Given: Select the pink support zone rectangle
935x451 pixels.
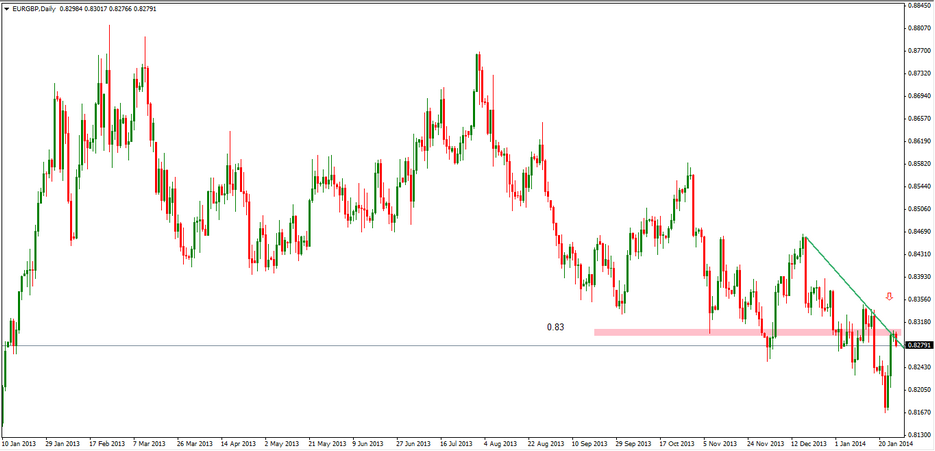Looking at the screenshot, I should point(745,332).
